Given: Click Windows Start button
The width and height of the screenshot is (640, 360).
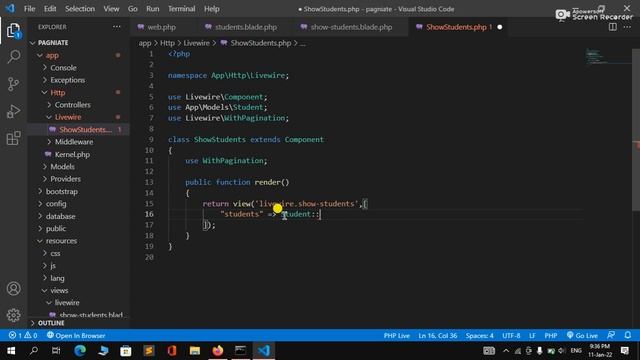Looking at the screenshot, I should [x=11, y=351].
